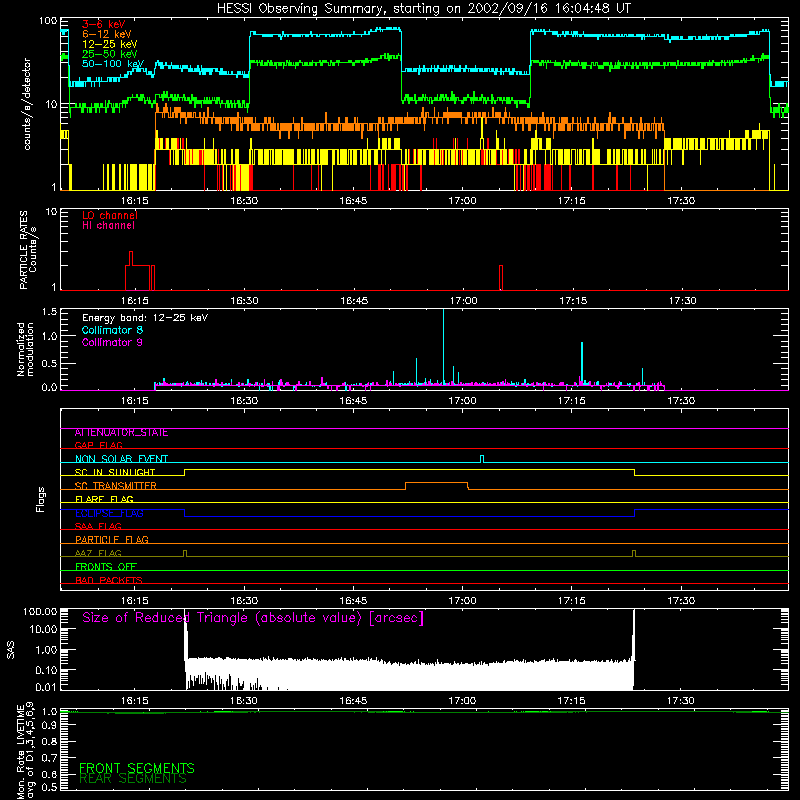Click the 'Energy band: 12-25 keV' label
800x800 pixels.
pos(145,318)
